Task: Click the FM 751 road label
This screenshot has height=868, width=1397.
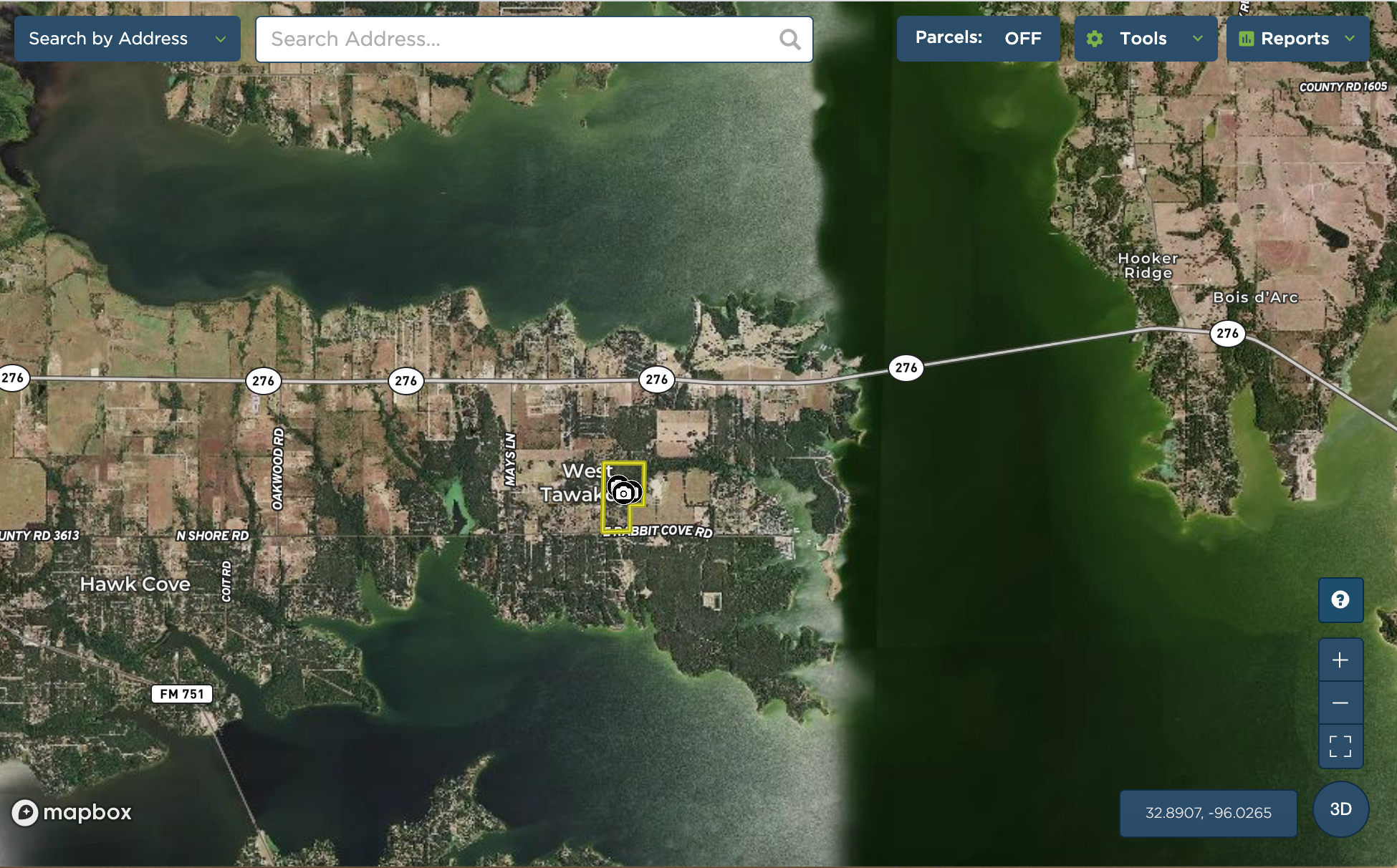Action: pyautogui.click(x=182, y=694)
